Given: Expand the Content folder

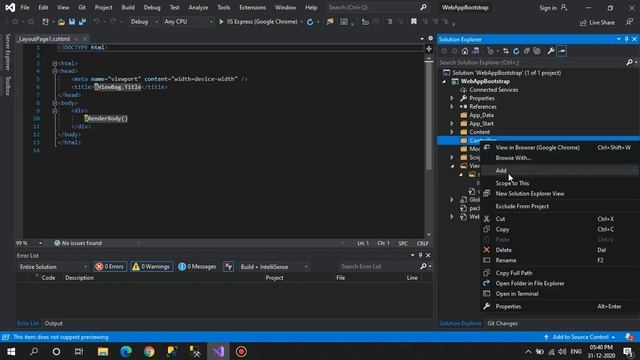Looking at the screenshot, I should [x=452, y=132].
